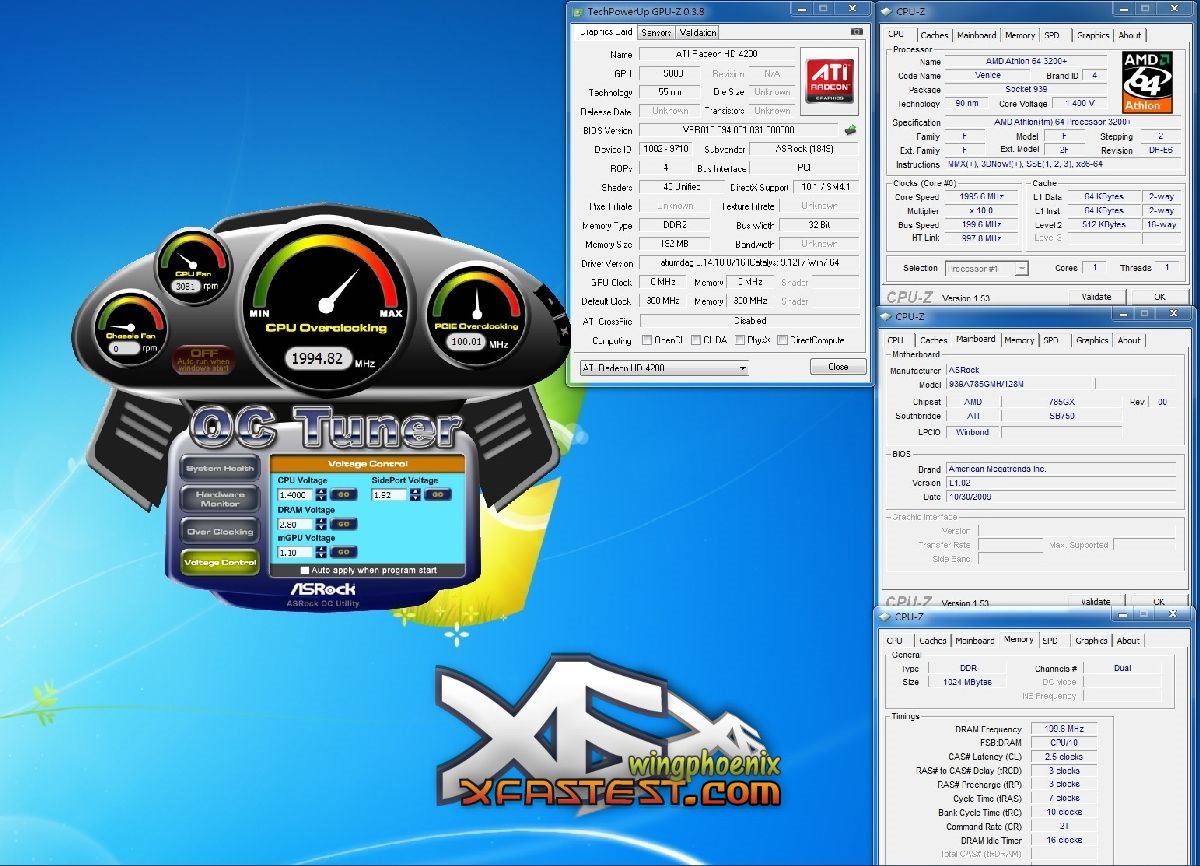
Task: Open the Memory tab in the middle CPU-Z window
Action: (x=1019, y=340)
